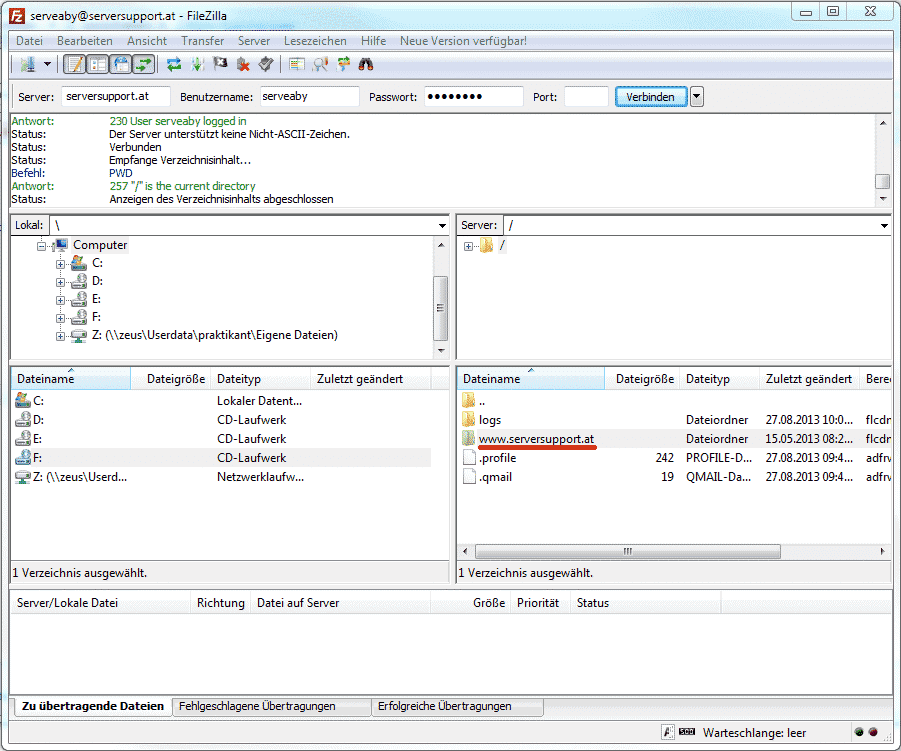Open the Lesezeichen menu
The height and width of the screenshot is (751, 901).
pyautogui.click(x=315, y=41)
